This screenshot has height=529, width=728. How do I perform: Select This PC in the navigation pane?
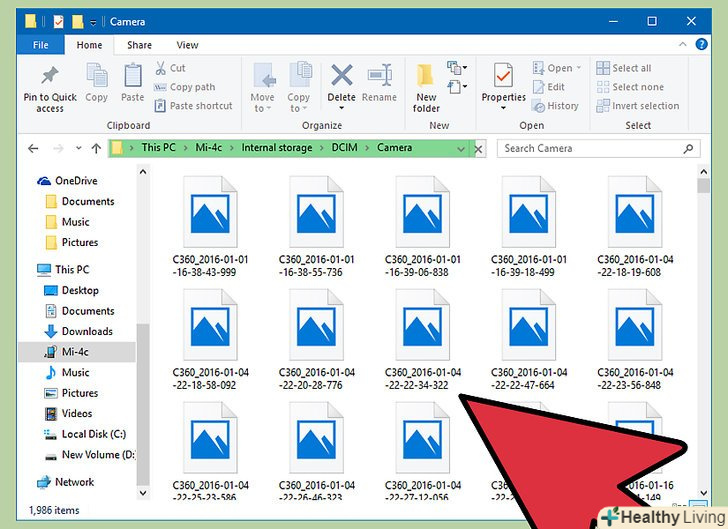tap(63, 270)
